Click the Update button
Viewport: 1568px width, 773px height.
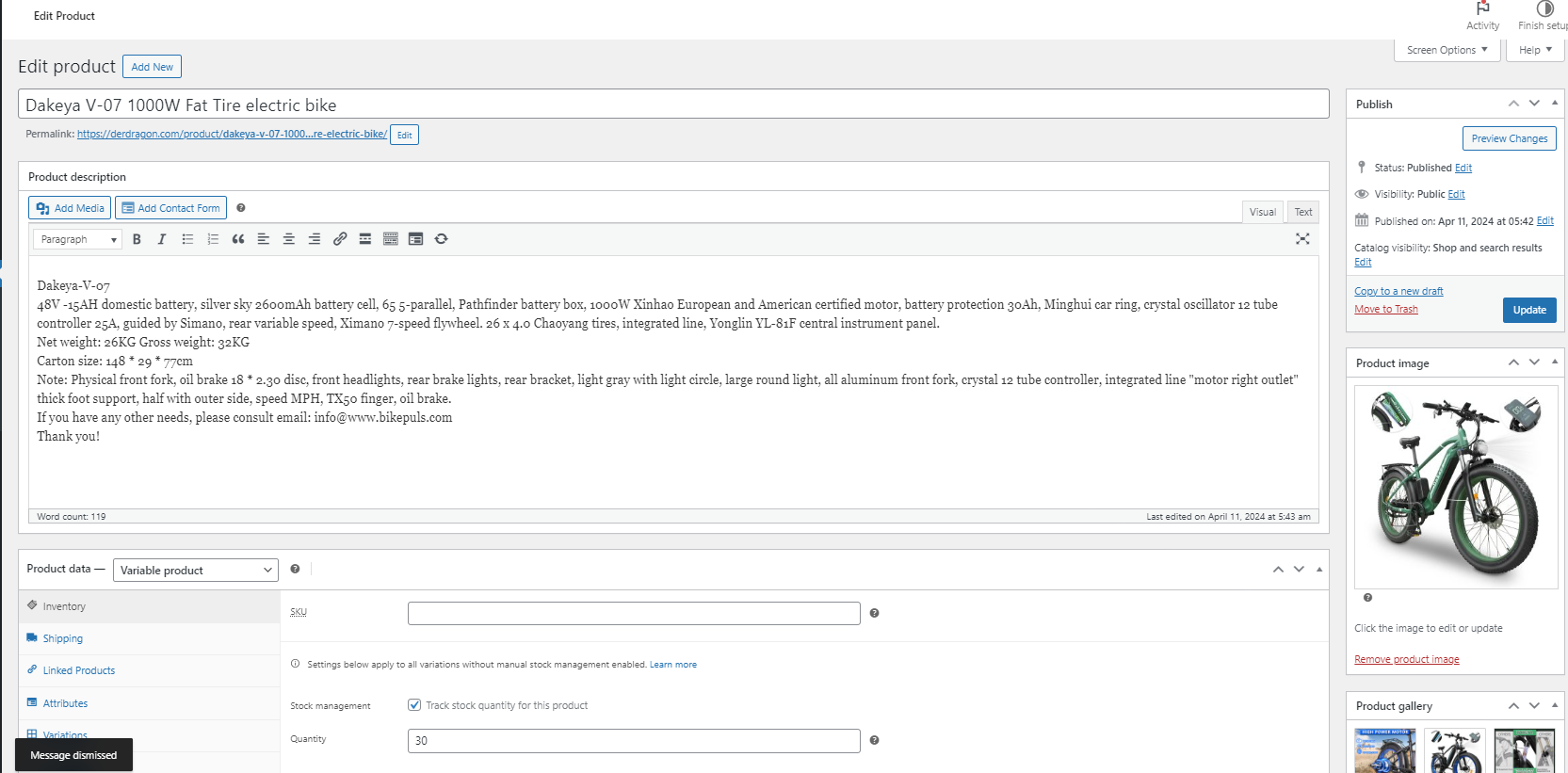[1528, 310]
